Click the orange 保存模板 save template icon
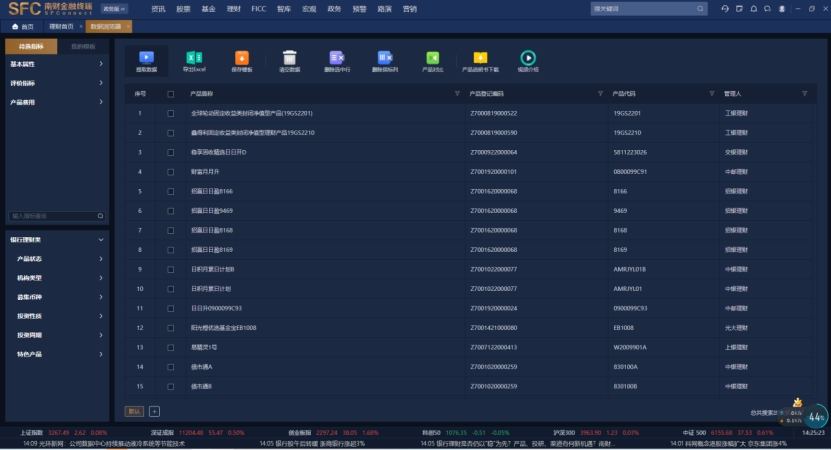The image size is (831, 450). click(242, 58)
